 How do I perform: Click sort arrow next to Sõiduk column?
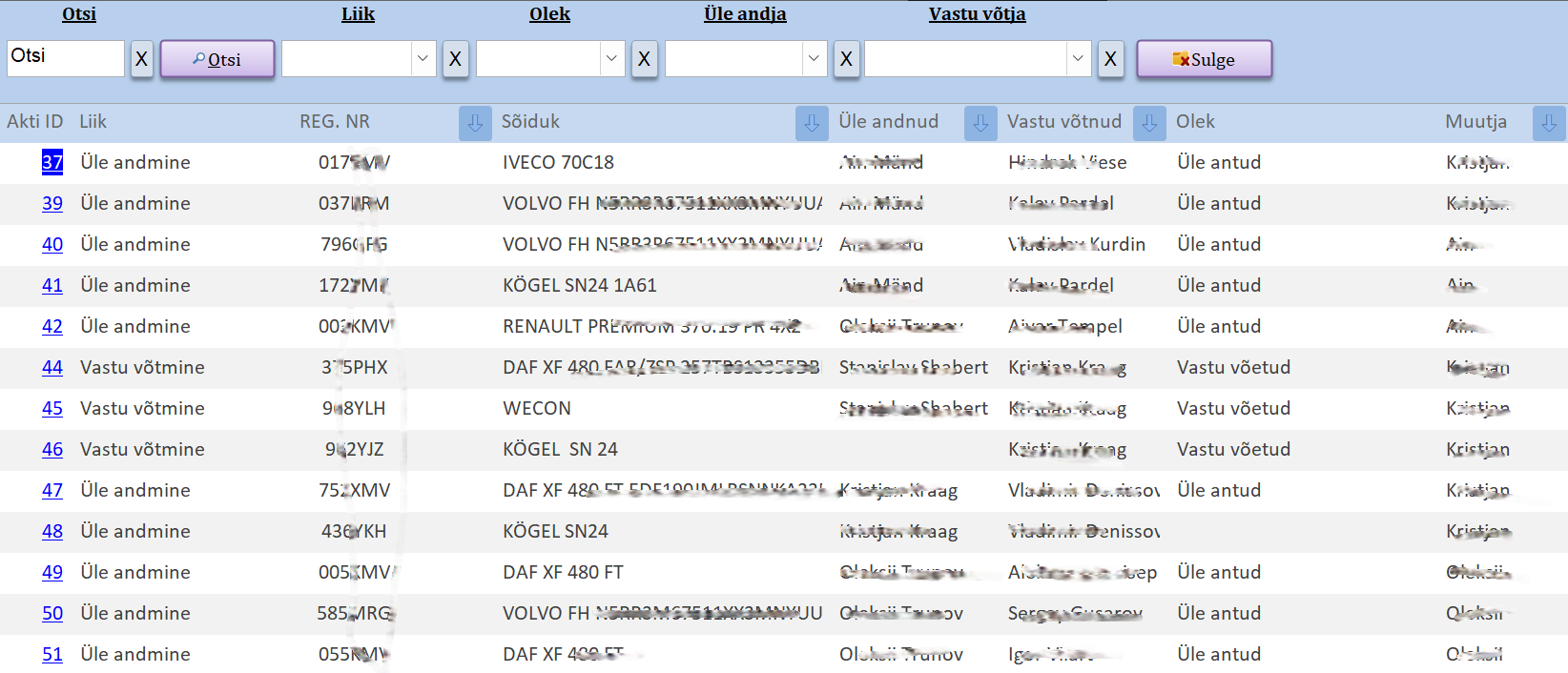(812, 123)
